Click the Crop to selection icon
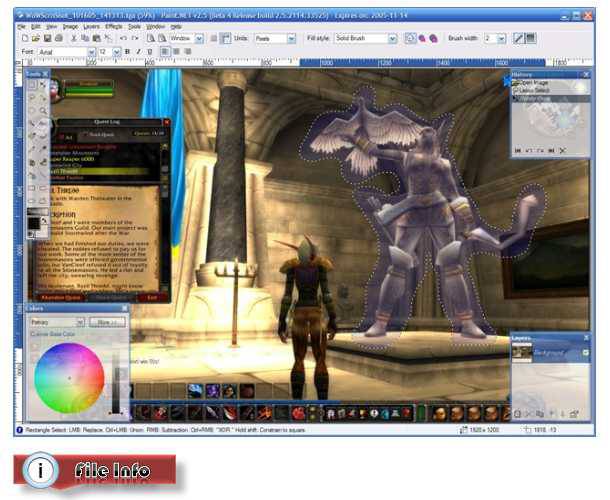The image size is (610, 500). point(108,38)
